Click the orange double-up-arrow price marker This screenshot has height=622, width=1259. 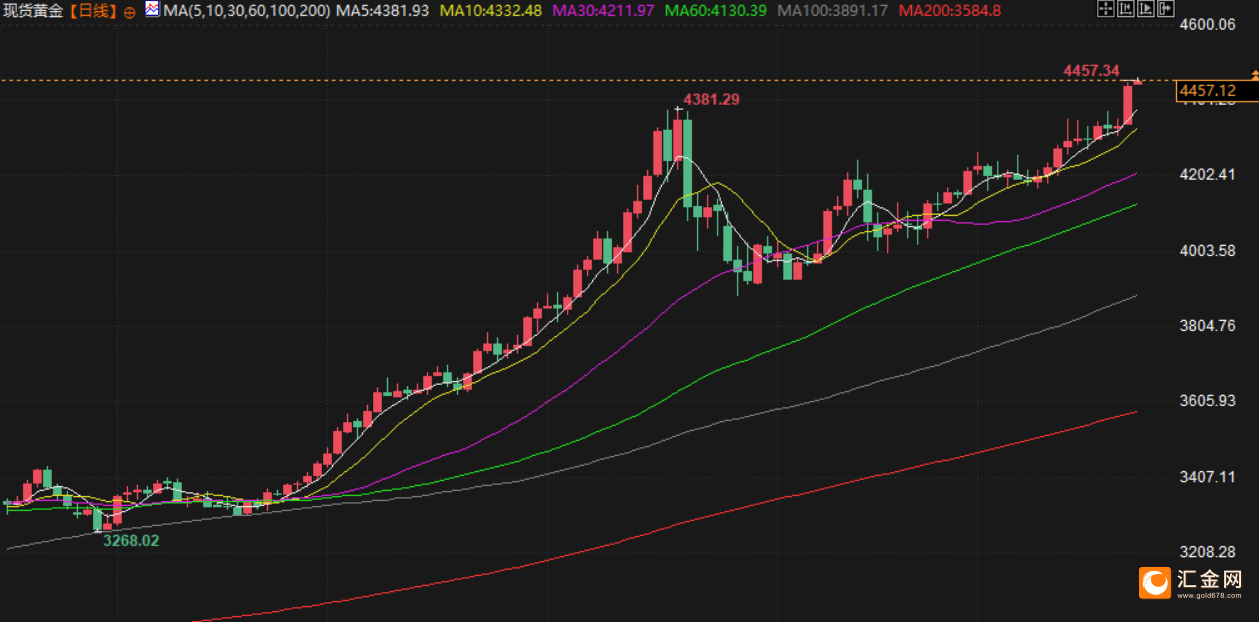1254,73
